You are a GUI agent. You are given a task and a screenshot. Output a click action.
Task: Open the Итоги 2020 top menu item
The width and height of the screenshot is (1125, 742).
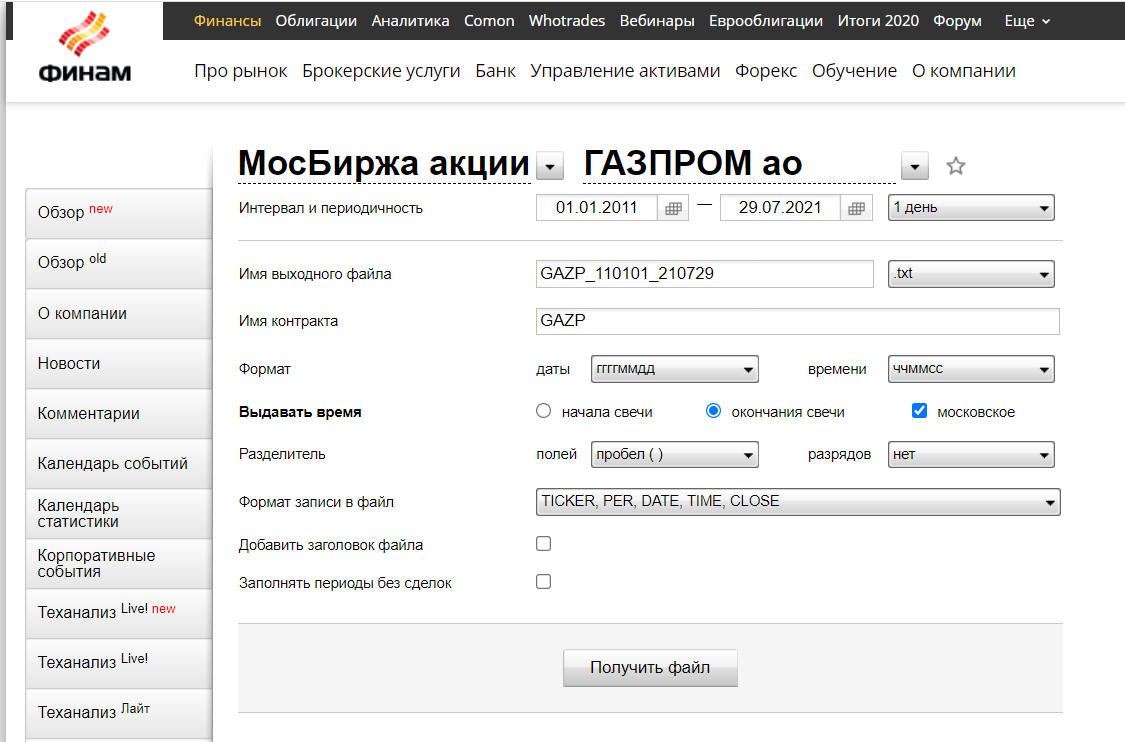[878, 21]
